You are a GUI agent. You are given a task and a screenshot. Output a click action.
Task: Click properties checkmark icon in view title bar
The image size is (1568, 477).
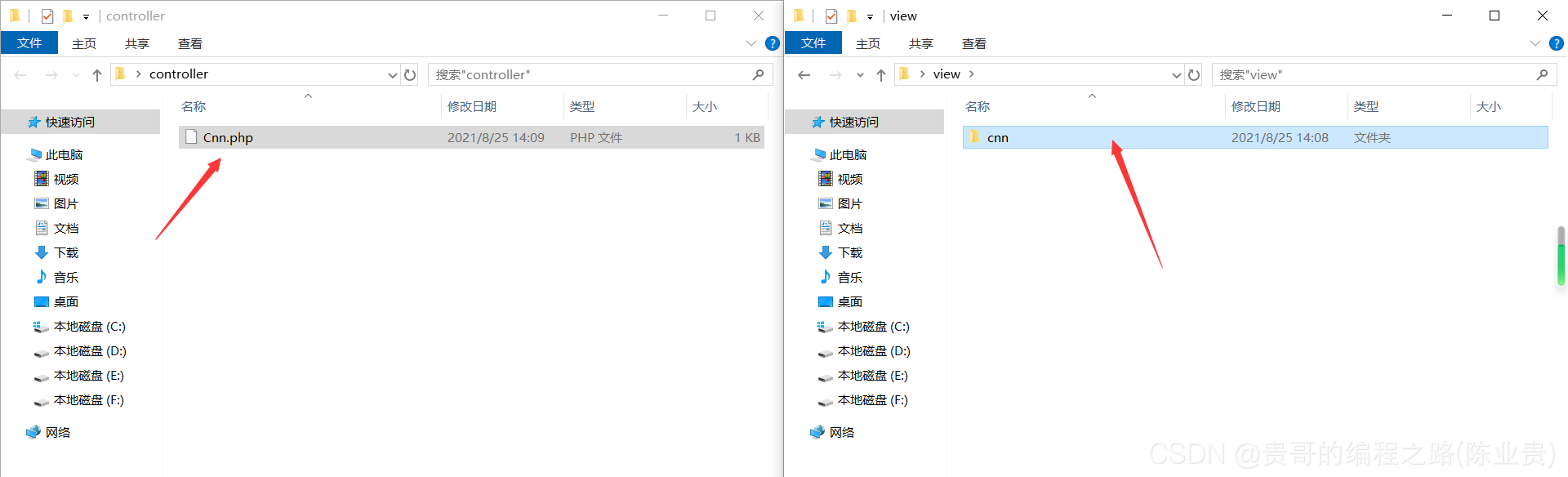point(831,16)
